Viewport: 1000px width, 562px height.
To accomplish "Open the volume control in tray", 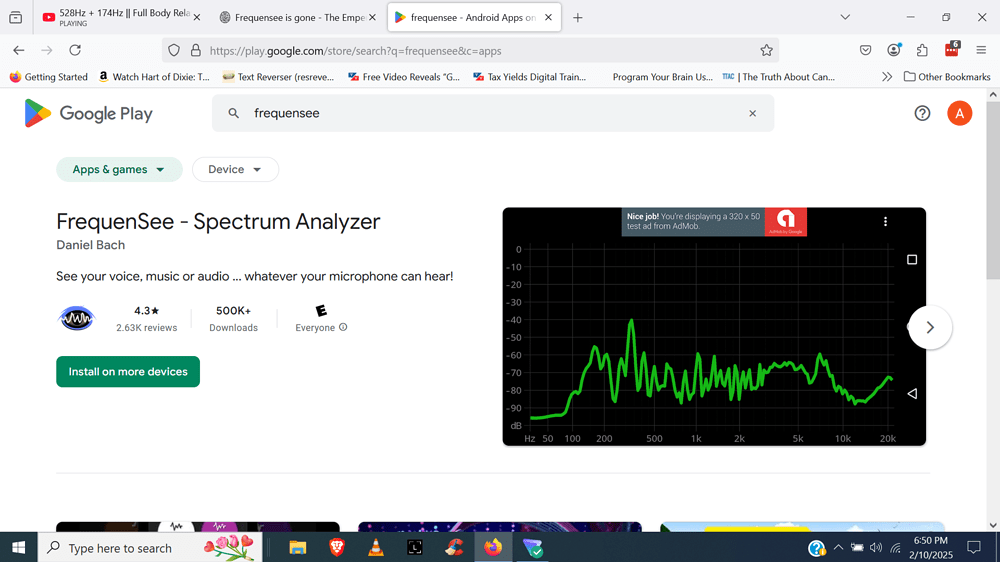I will (876, 547).
